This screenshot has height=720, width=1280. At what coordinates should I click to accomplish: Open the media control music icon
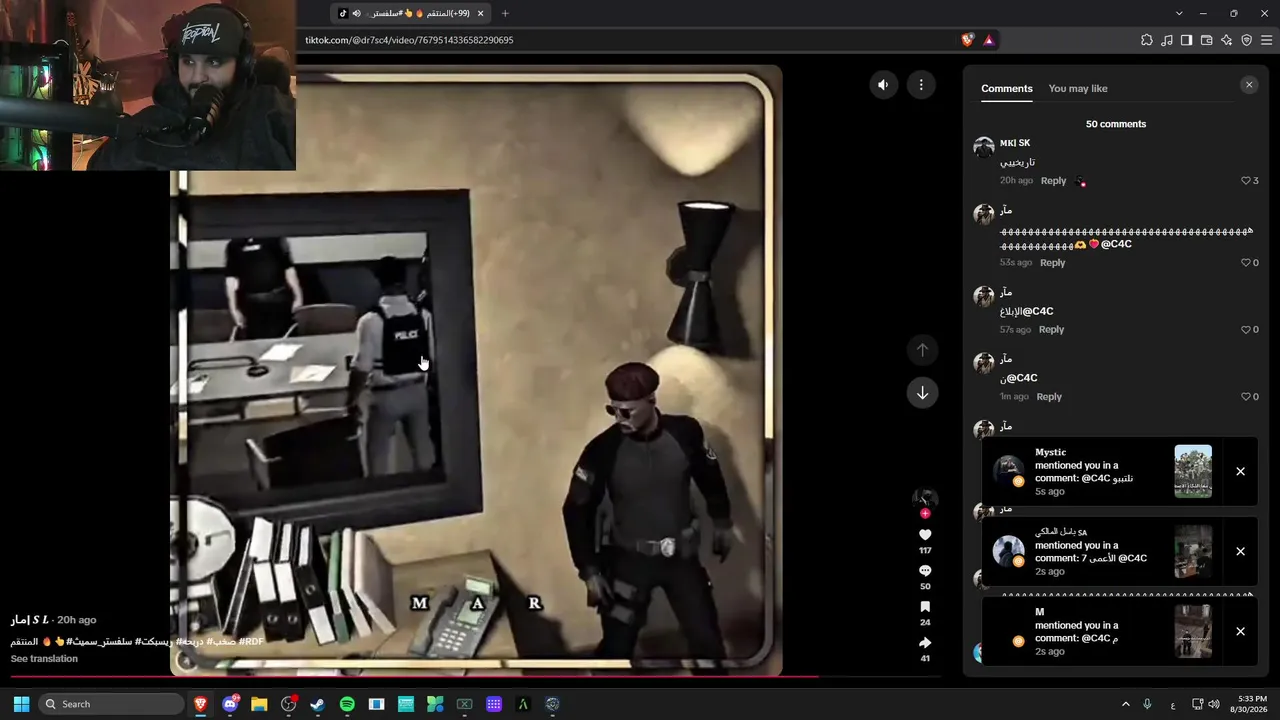[x=1167, y=40]
